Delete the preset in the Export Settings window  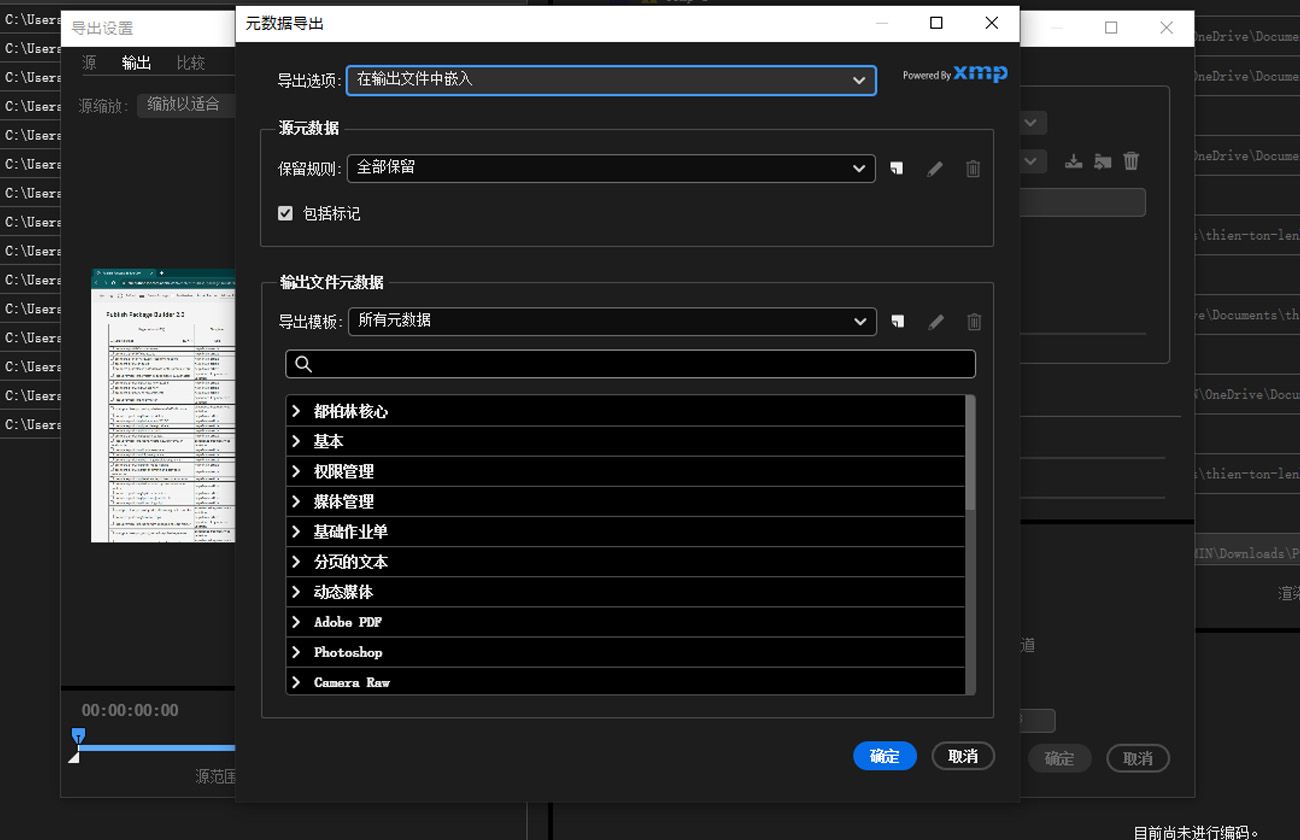1131,161
